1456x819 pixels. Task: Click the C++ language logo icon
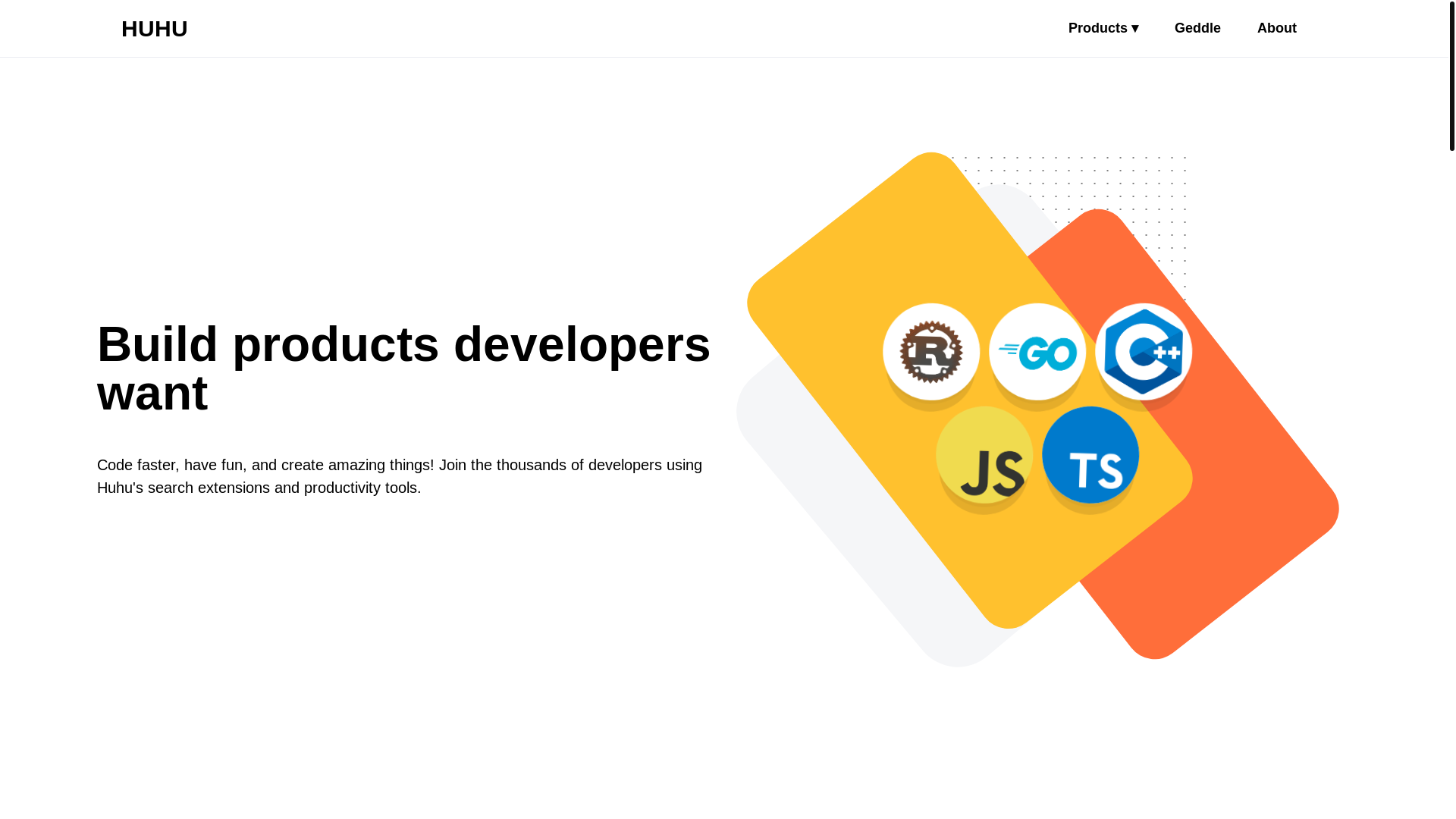coord(1144,352)
